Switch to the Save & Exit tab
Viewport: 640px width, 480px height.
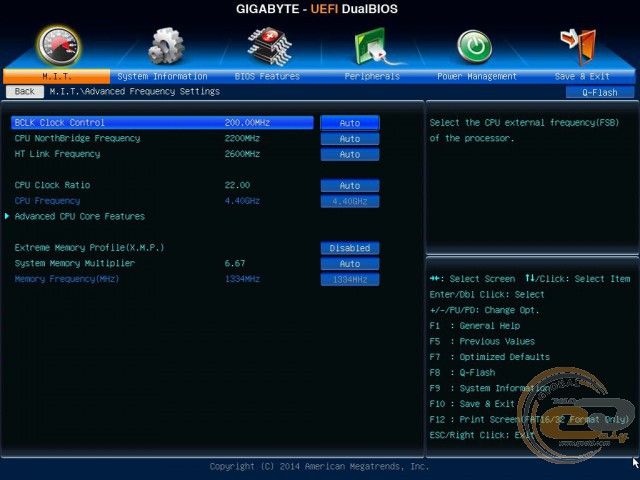pos(582,76)
